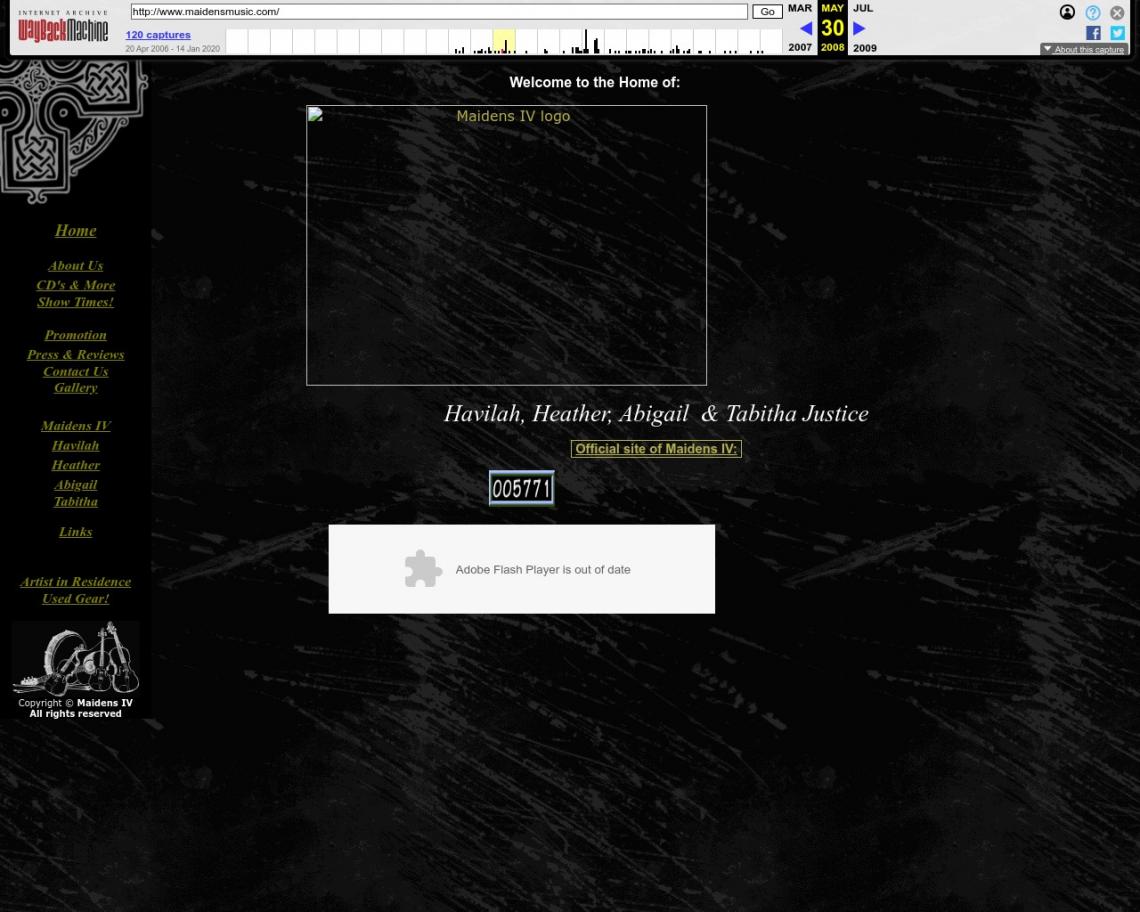The image size is (1140, 912).
Task: Click the musical instruments image
Action: (x=76, y=658)
